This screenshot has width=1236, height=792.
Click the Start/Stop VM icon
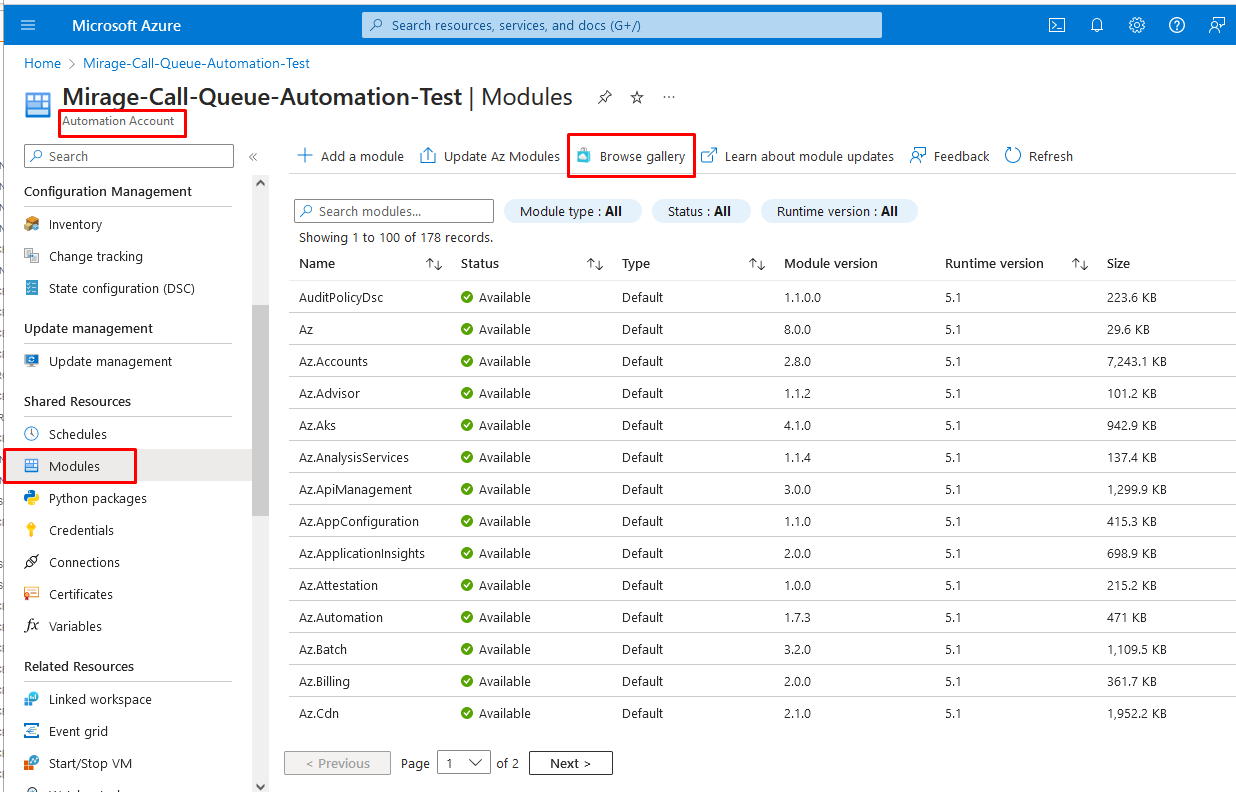click(32, 763)
